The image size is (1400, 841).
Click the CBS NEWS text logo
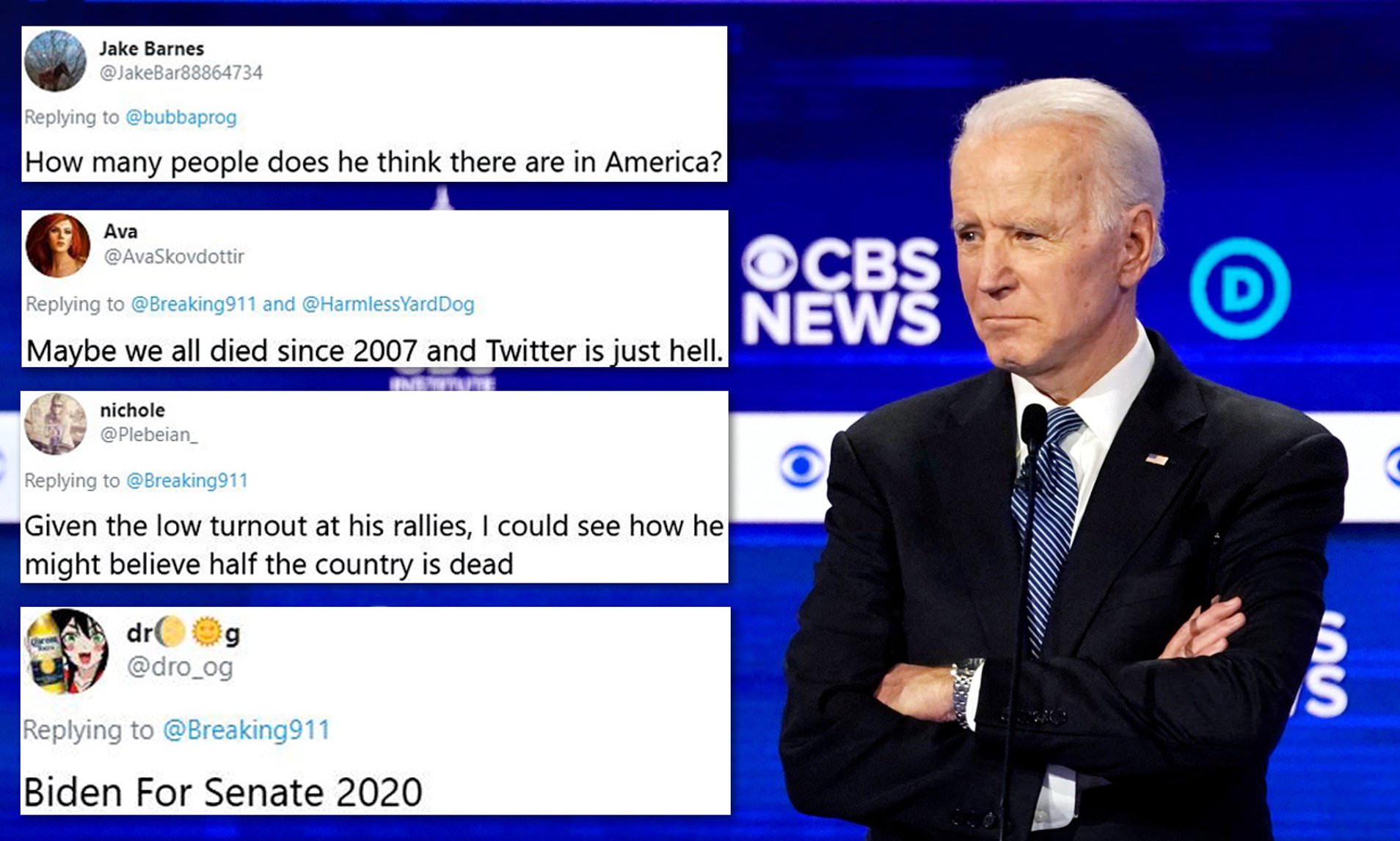[841, 291]
